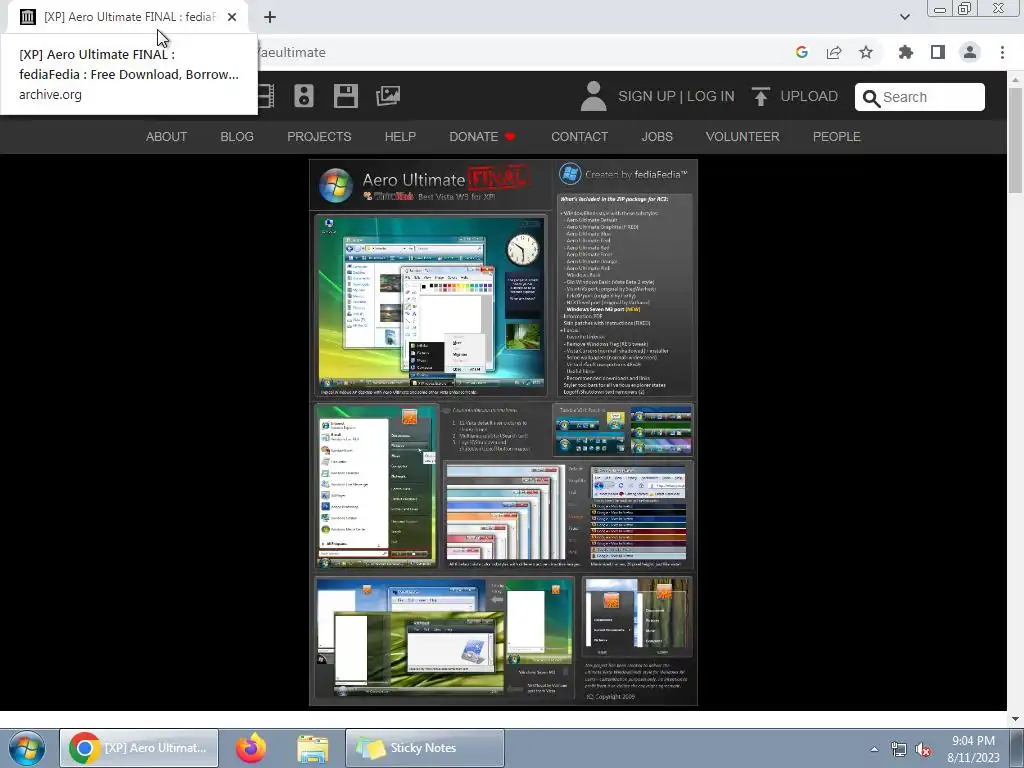The height and width of the screenshot is (768, 1024).
Task: Open the Chrome profile avatar
Action: click(970, 52)
